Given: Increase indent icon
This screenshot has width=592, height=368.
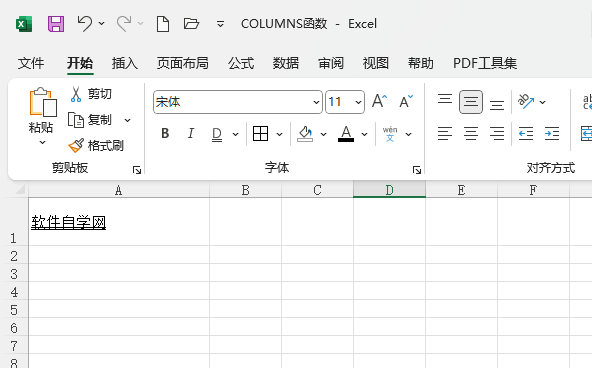Looking at the screenshot, I should [x=552, y=134].
